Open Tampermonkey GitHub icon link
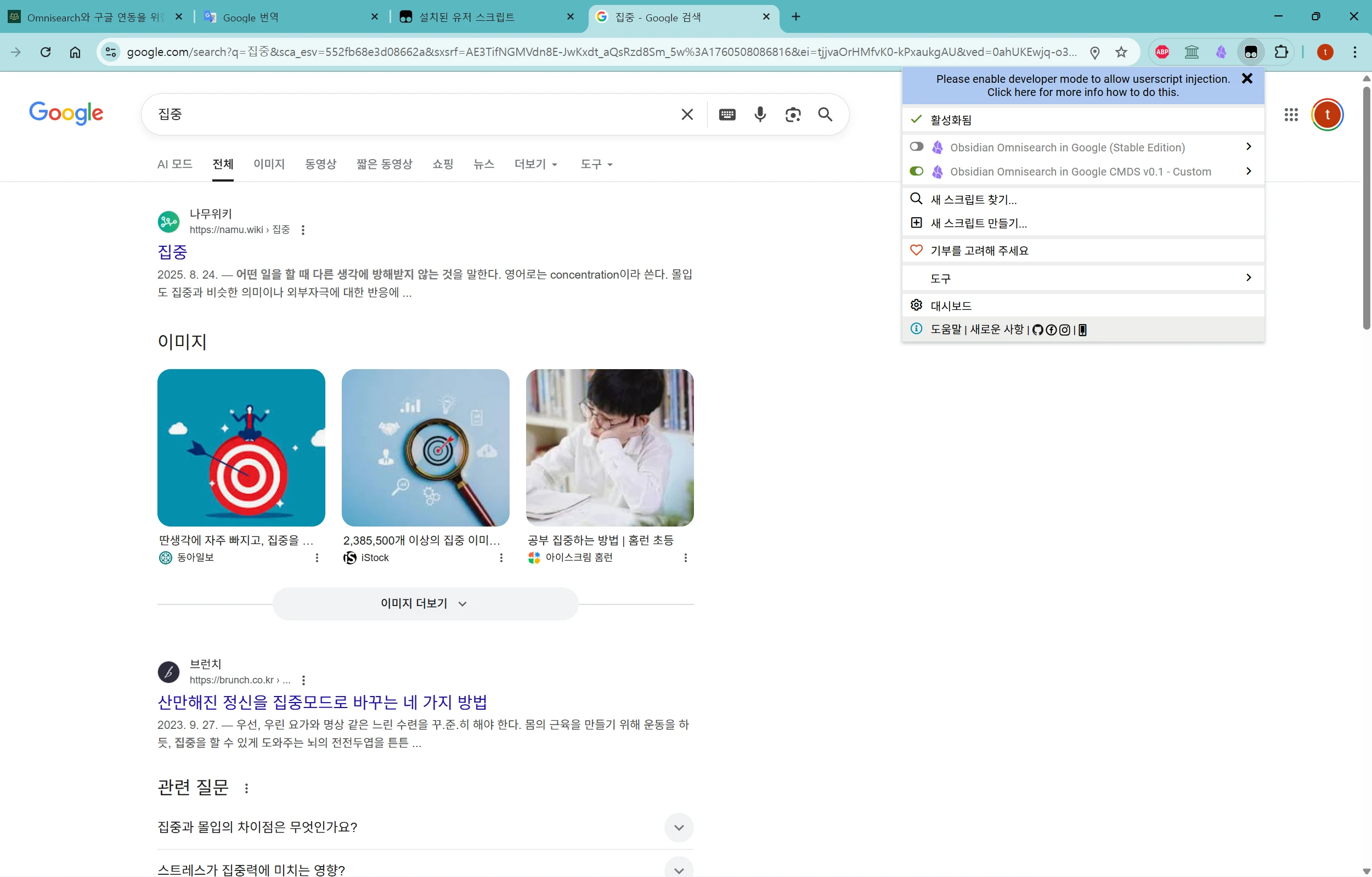 (x=1037, y=330)
